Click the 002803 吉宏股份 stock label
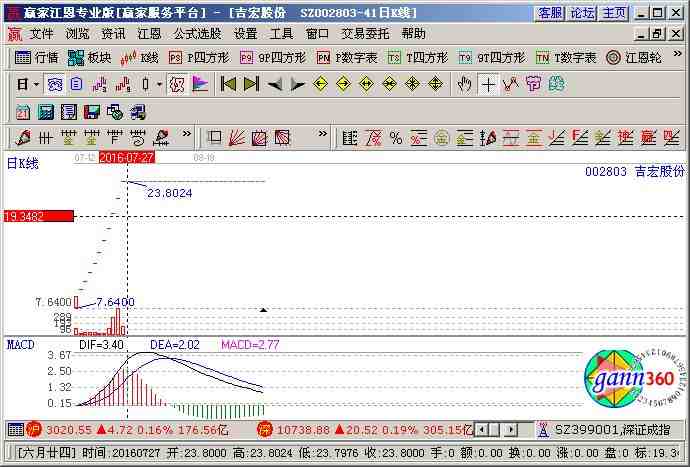 click(x=635, y=171)
